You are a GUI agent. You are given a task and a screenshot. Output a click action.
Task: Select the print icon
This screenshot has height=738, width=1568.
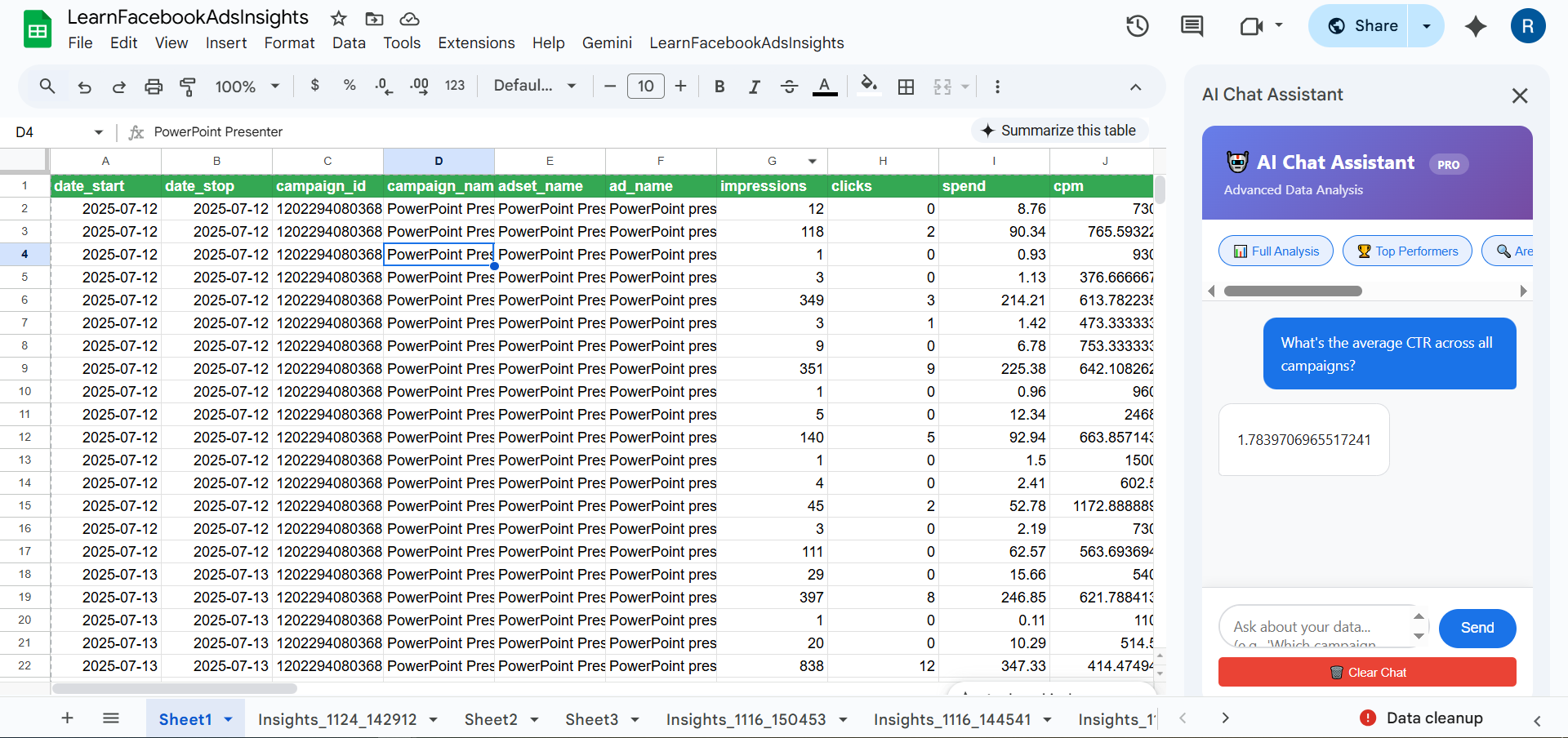point(154,86)
